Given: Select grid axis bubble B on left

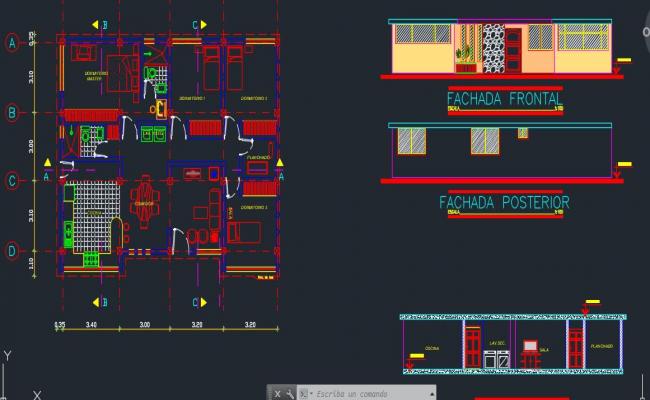Looking at the screenshot, I should pos(12,113).
